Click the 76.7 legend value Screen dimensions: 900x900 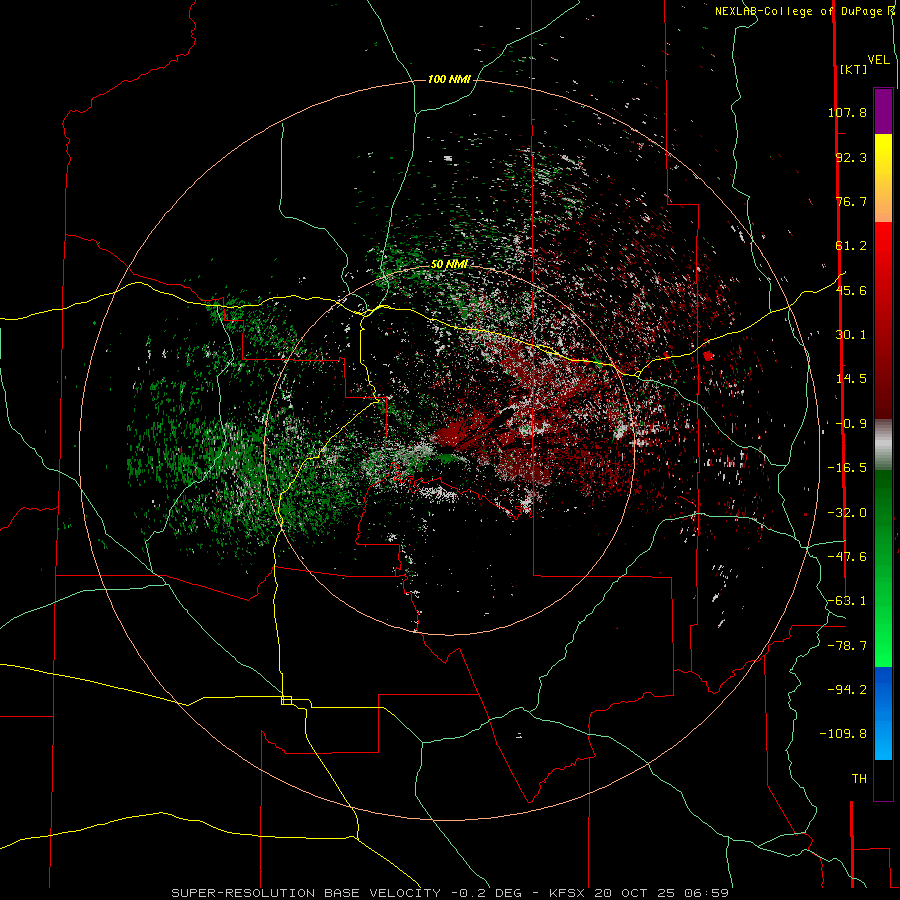pyautogui.click(x=851, y=201)
